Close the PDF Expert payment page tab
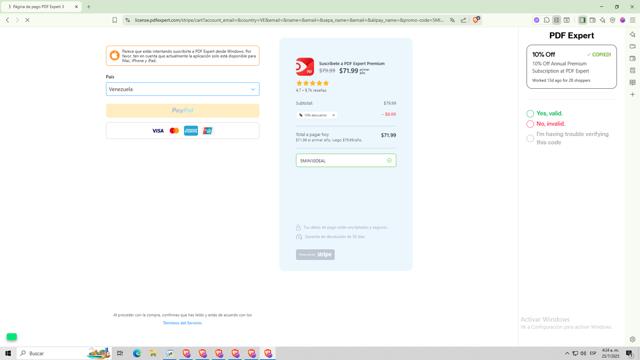This screenshot has width=640, height=360. [x=76, y=7]
